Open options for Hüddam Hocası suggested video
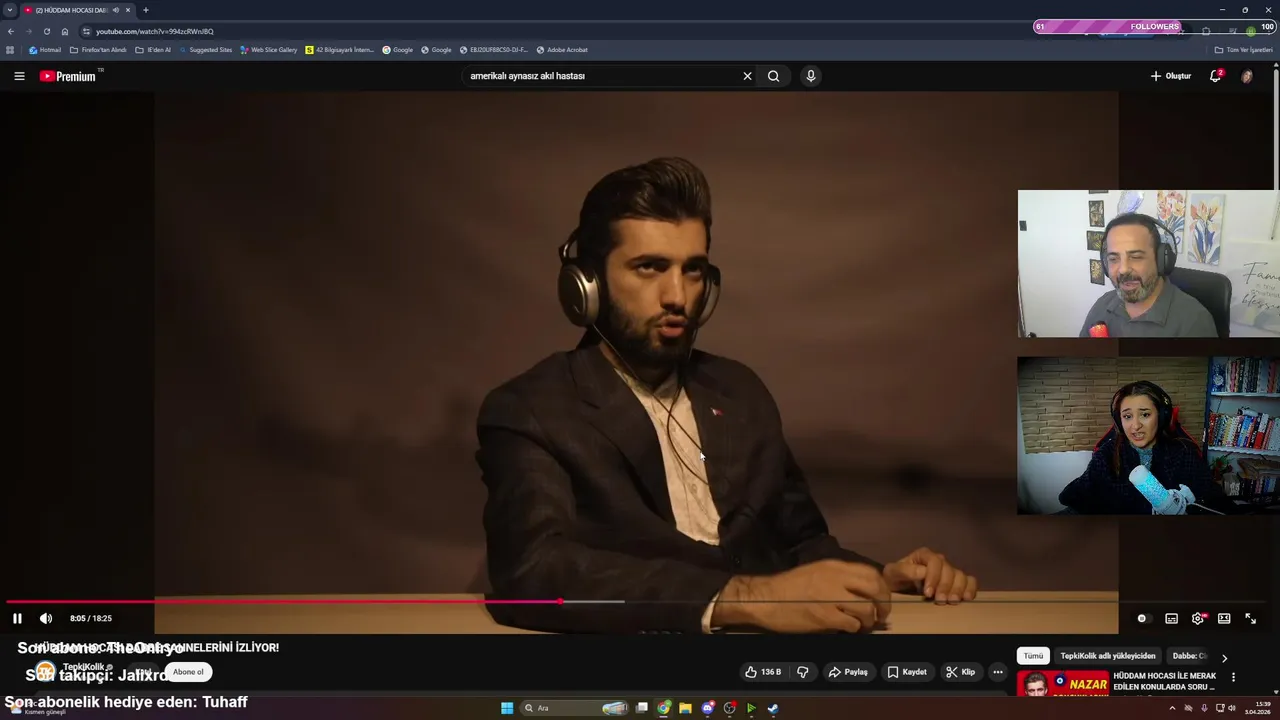This screenshot has width=1280, height=720. click(1233, 677)
